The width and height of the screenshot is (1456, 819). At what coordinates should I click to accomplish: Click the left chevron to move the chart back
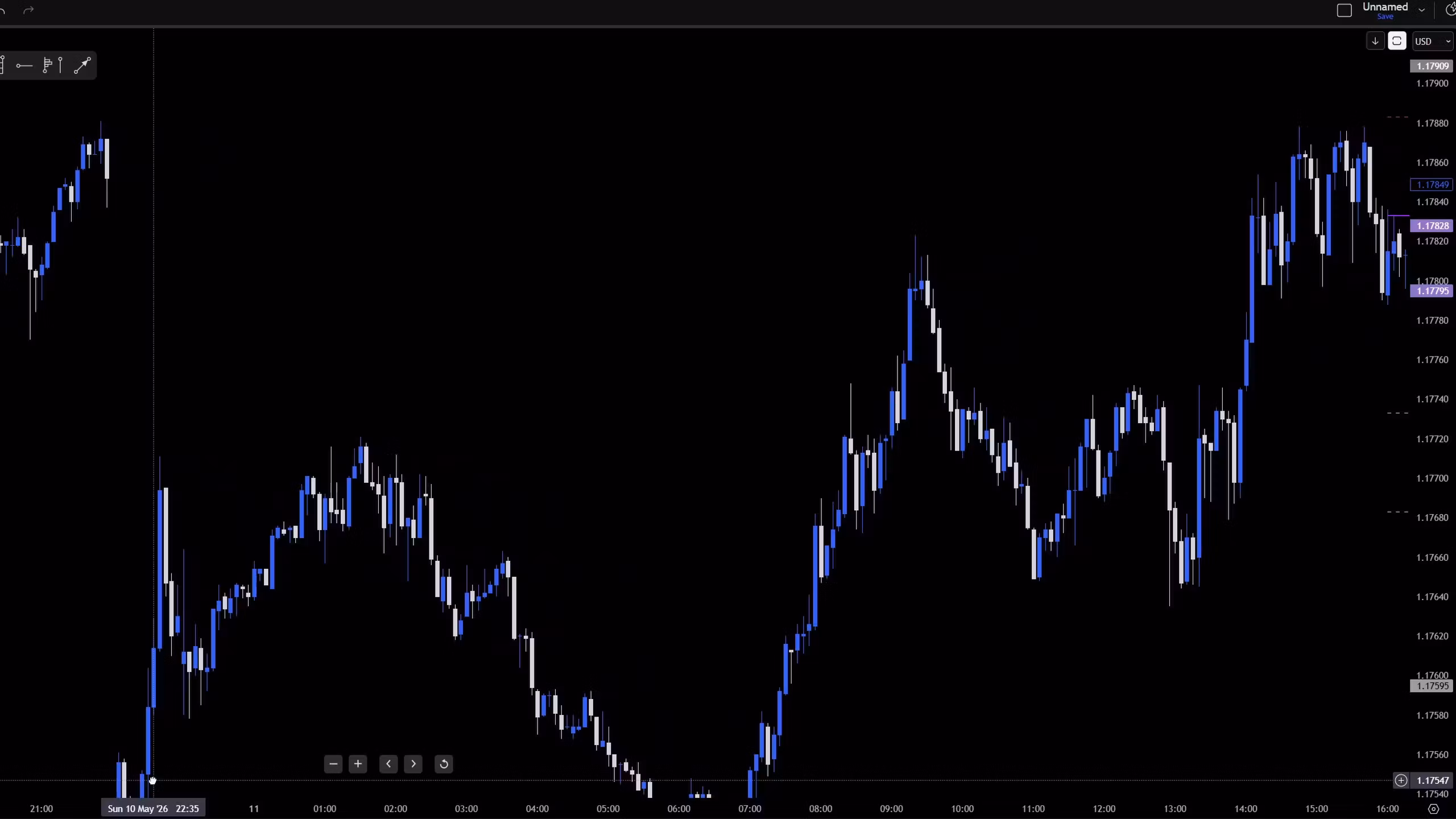point(388,764)
